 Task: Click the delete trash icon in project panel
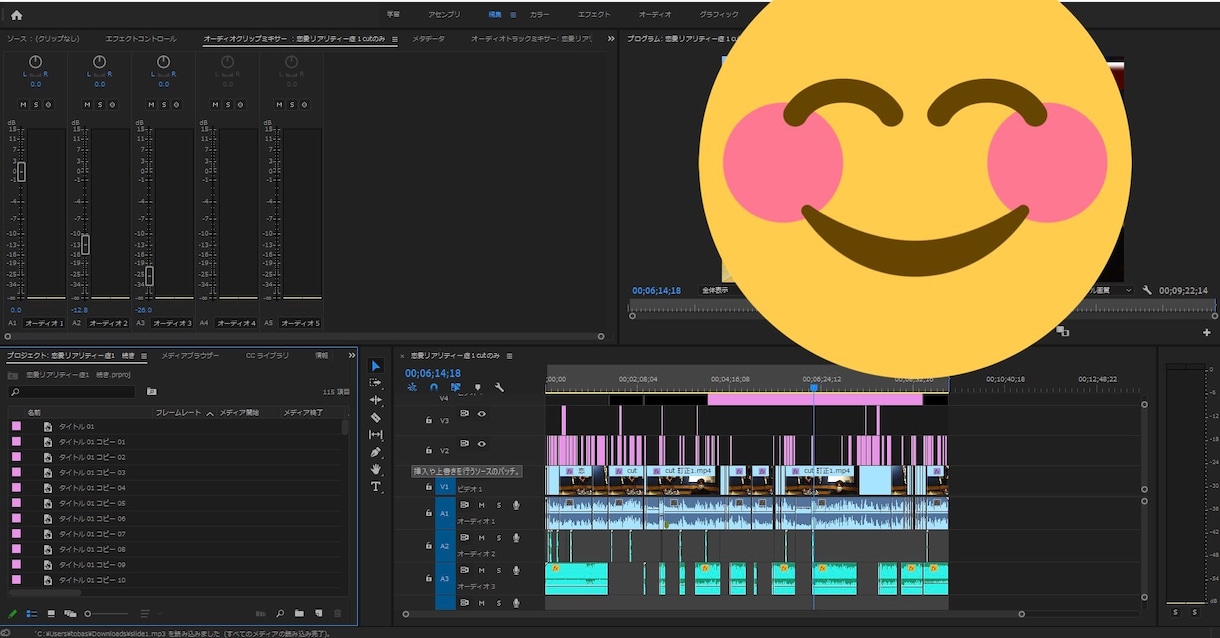pos(337,613)
